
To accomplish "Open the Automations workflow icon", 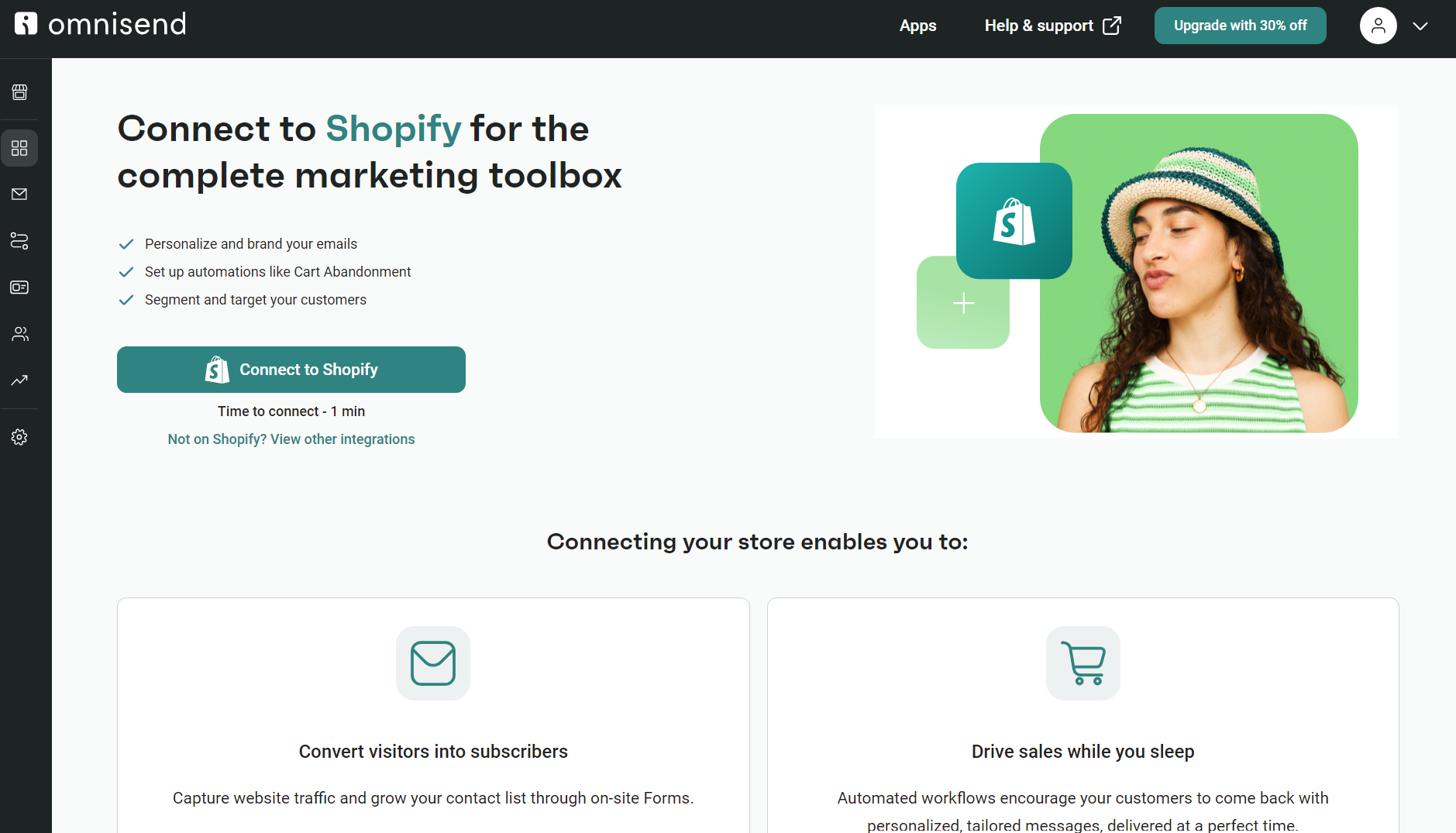I will click(x=19, y=241).
